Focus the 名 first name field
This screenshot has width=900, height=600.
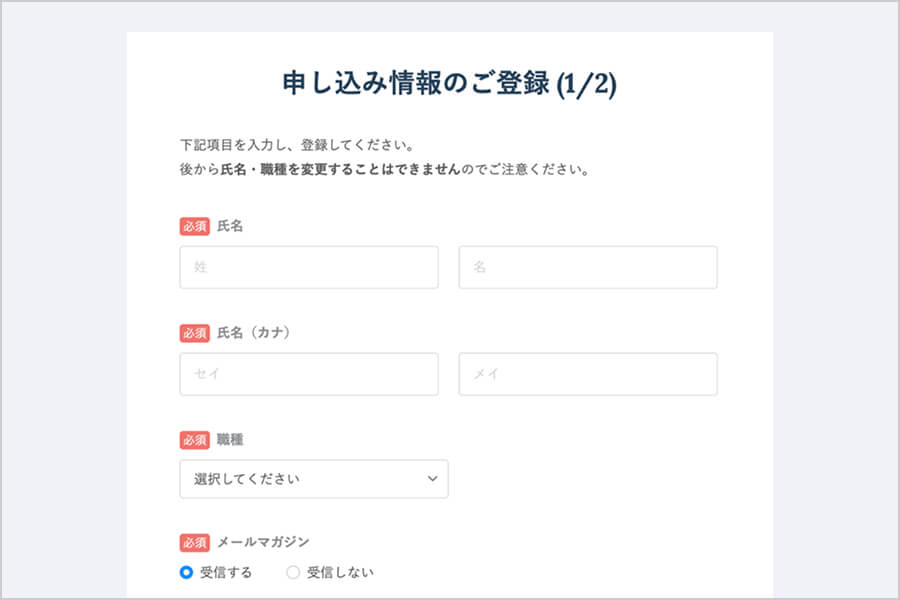pos(587,268)
